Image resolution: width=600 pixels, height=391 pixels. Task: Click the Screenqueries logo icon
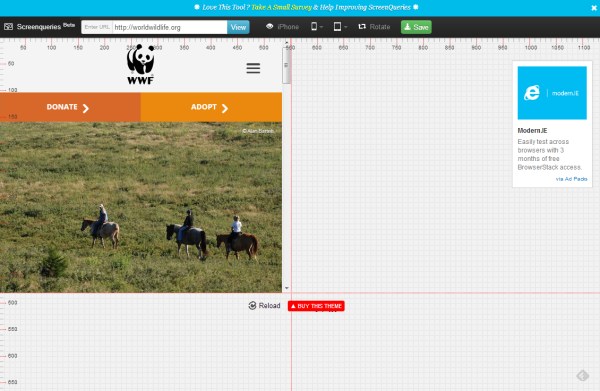pyautogui.click(x=8, y=27)
